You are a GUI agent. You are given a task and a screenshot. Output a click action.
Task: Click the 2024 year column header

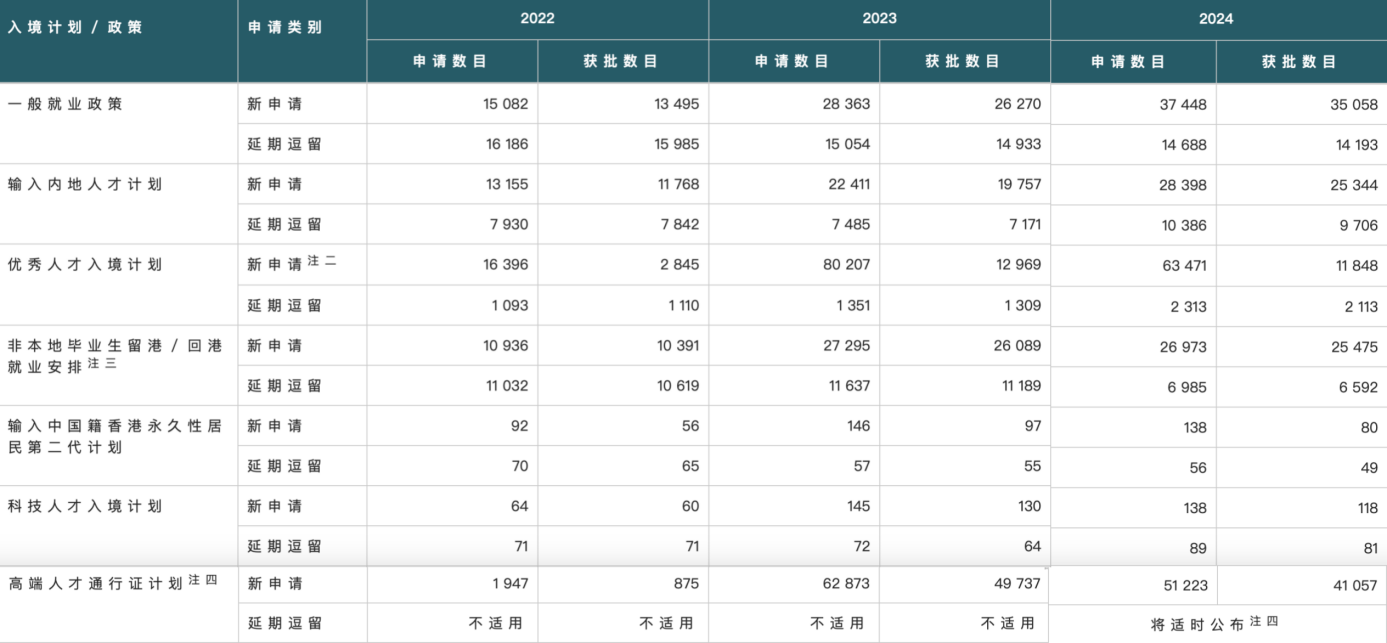pos(1216,18)
